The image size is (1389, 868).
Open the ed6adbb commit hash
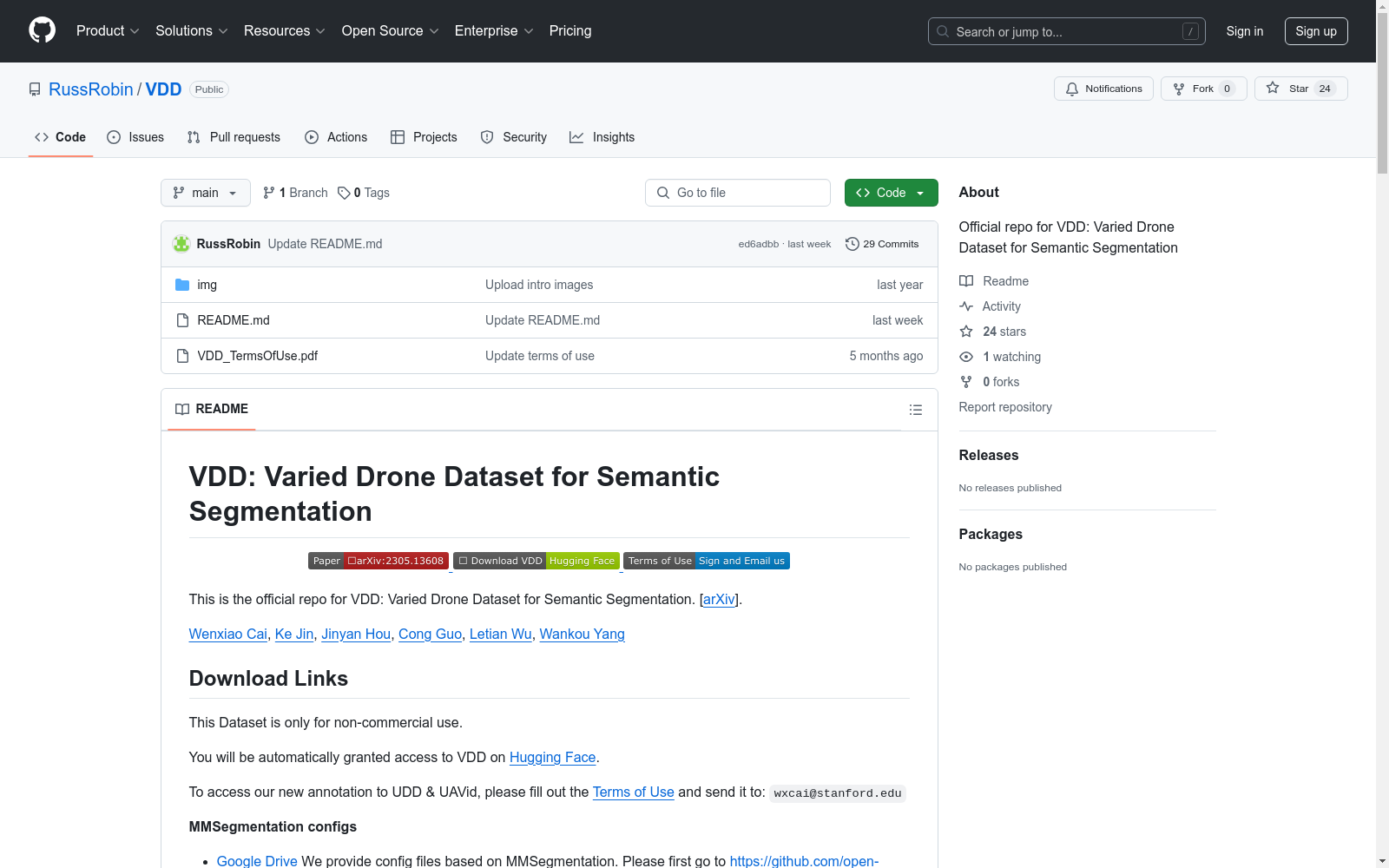[x=759, y=244]
